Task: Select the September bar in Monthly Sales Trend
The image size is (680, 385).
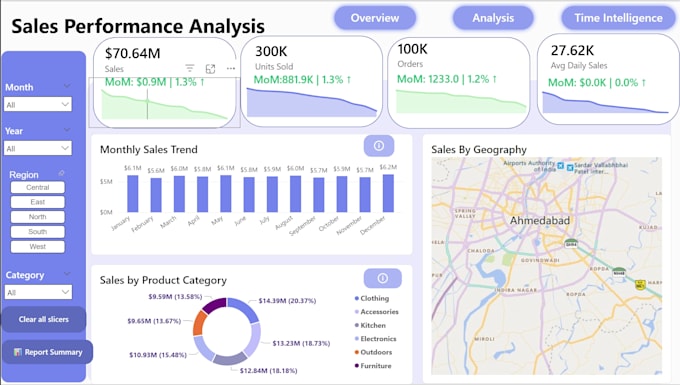Action: 319,195
